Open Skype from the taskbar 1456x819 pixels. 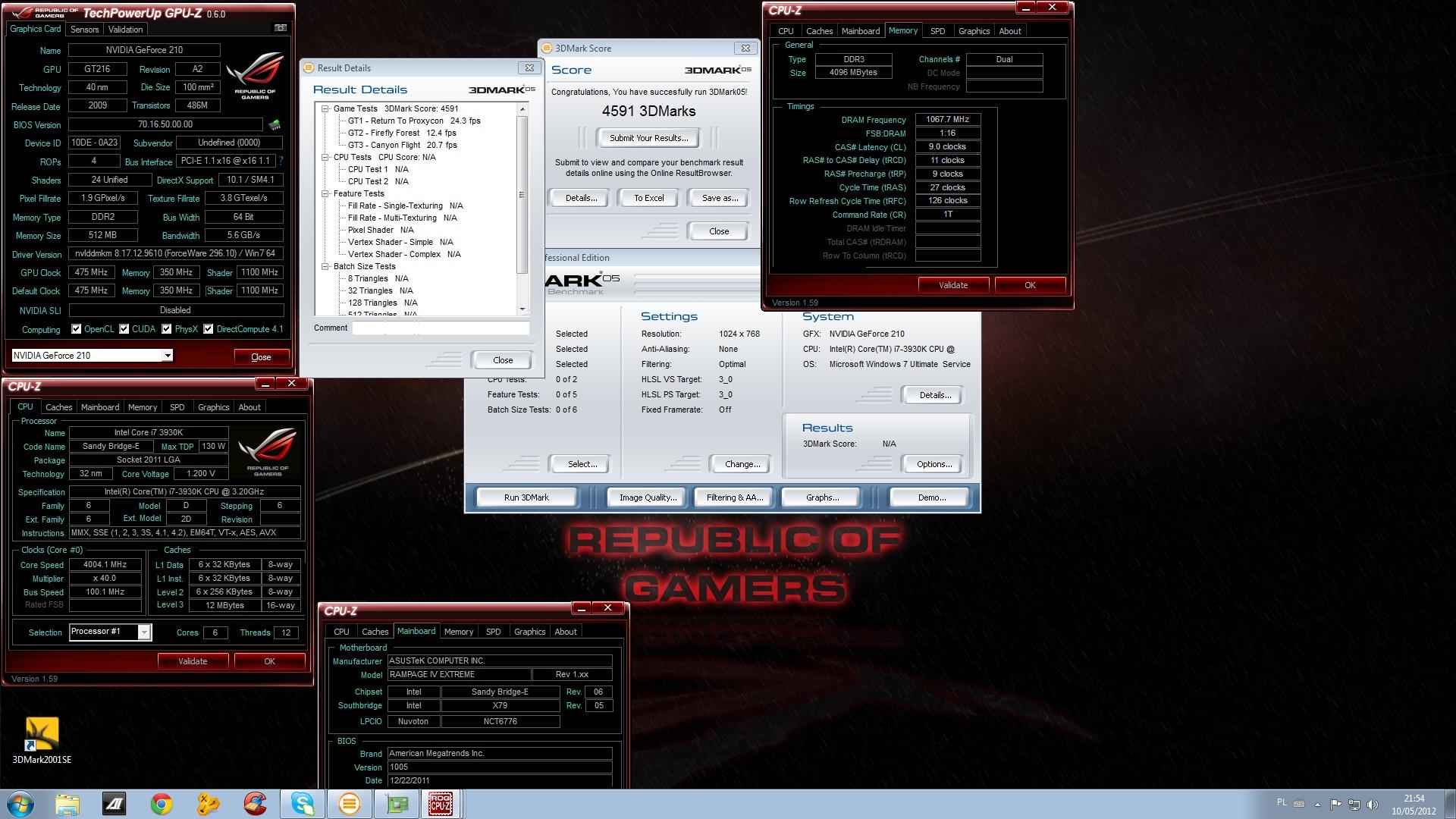(303, 804)
